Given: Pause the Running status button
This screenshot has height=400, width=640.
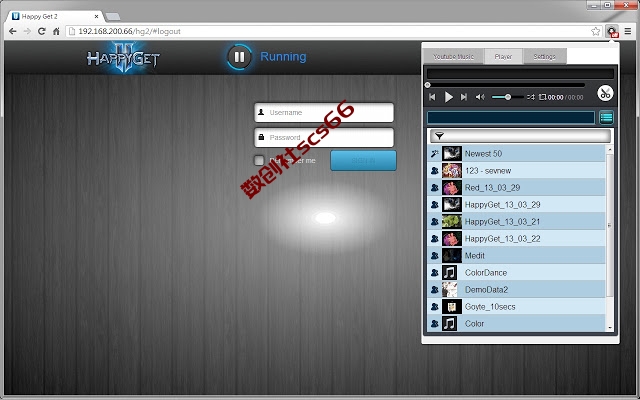Looking at the screenshot, I should pyautogui.click(x=239, y=57).
